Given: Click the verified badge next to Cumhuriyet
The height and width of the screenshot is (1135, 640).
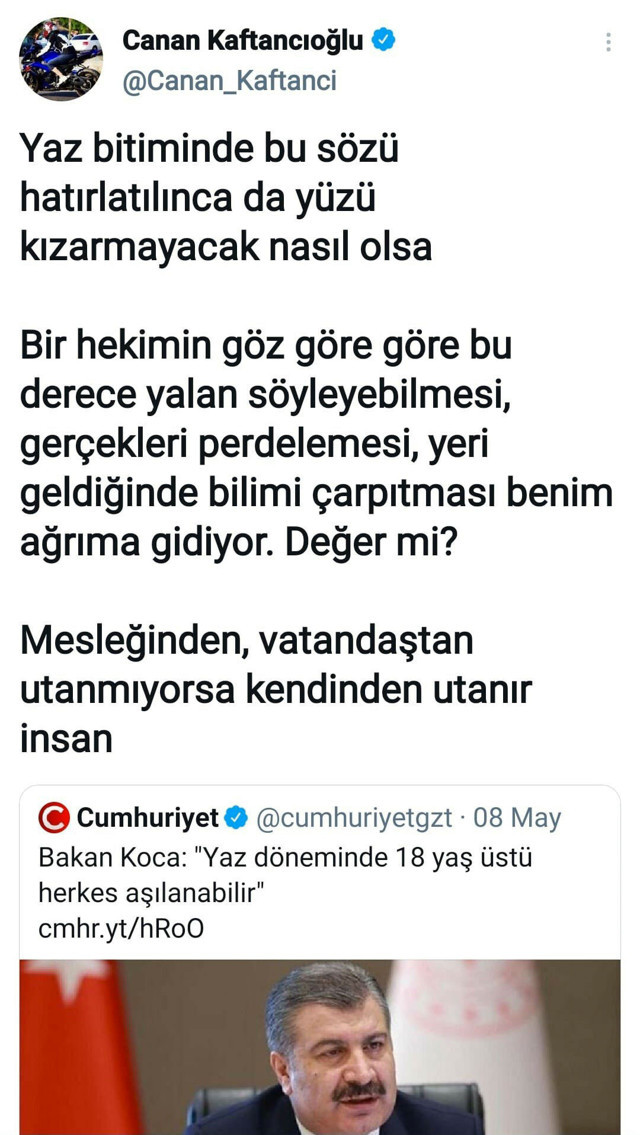Looking at the screenshot, I should tap(236, 817).
